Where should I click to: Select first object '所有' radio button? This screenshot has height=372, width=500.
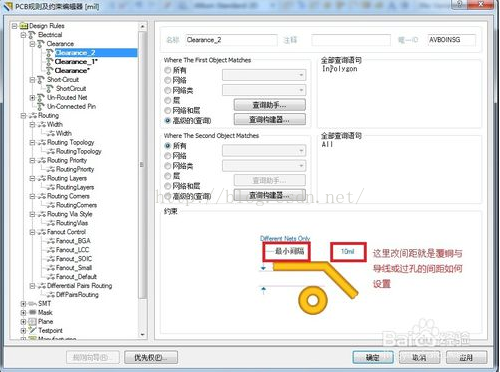coord(168,70)
